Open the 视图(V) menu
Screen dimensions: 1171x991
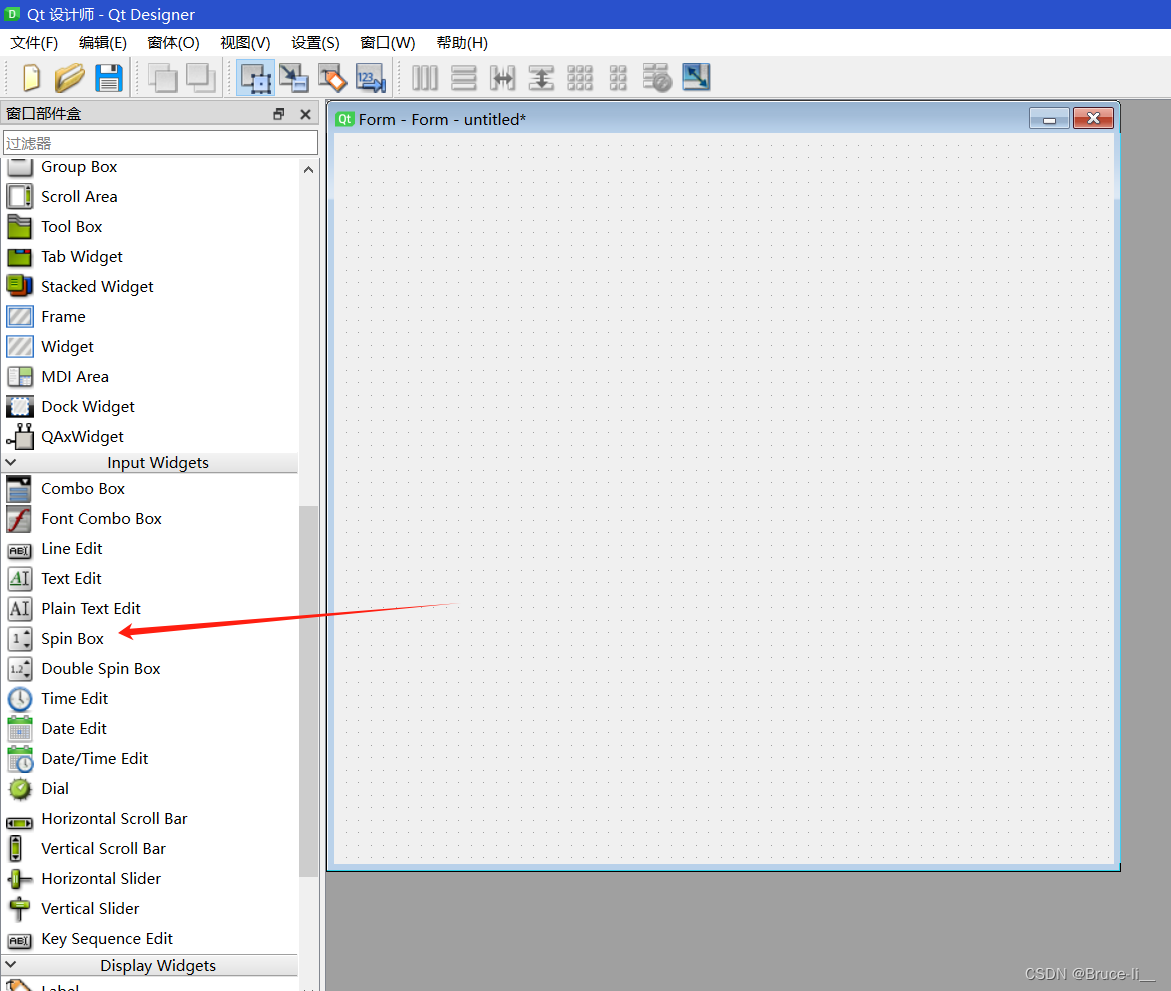coord(245,43)
